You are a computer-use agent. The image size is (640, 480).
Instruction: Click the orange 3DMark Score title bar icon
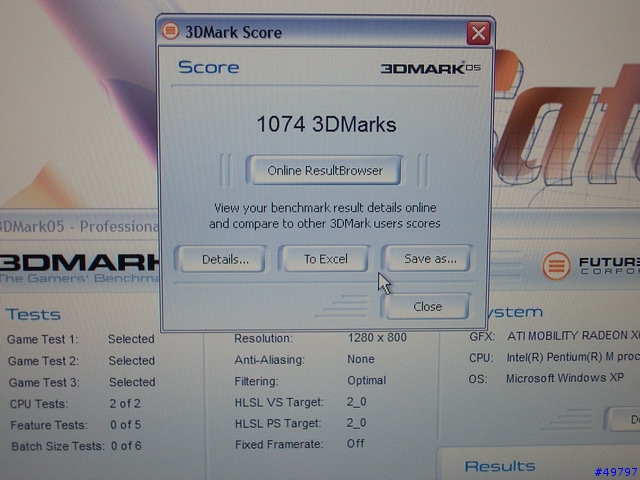pos(170,31)
